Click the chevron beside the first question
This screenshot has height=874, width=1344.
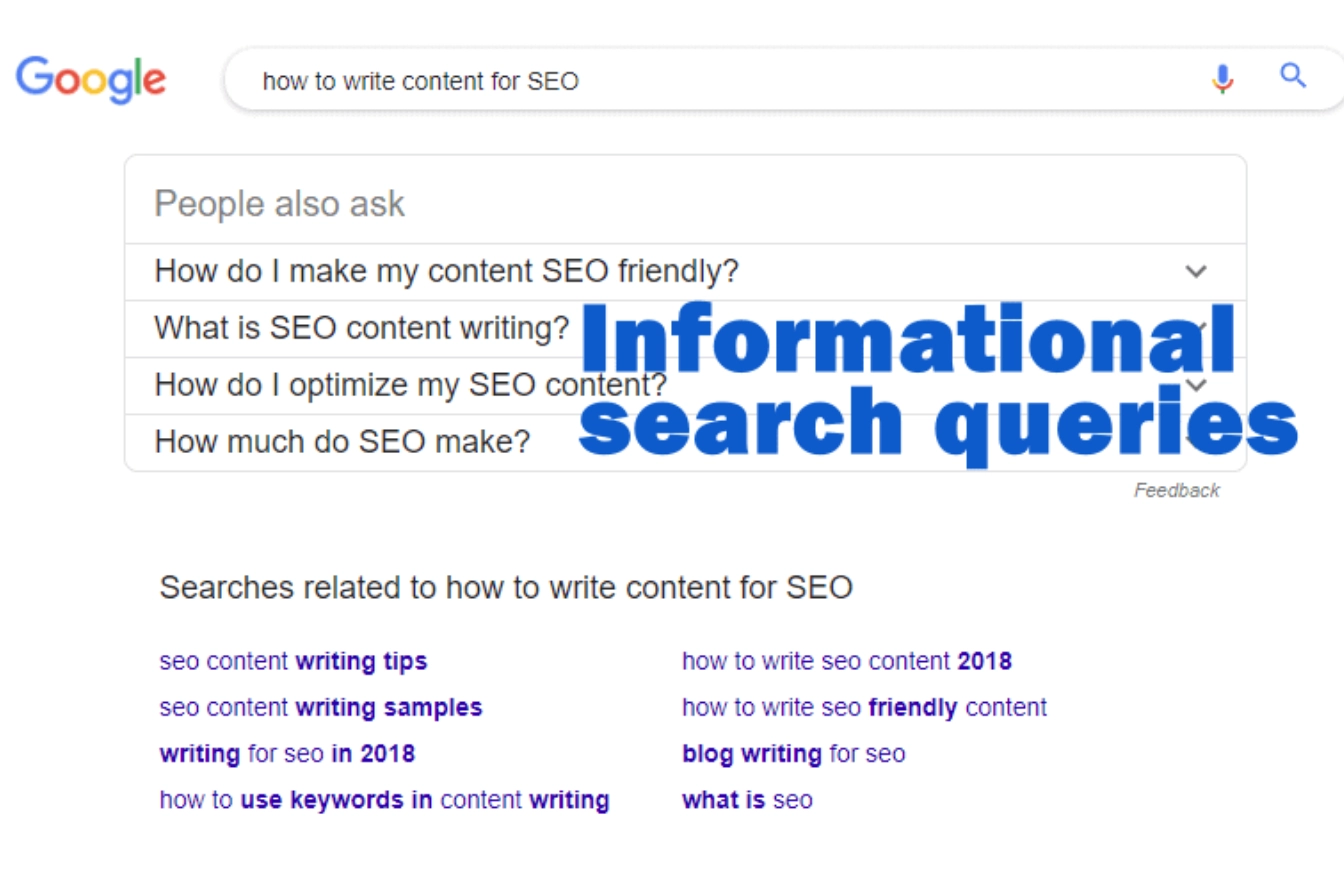1196,271
